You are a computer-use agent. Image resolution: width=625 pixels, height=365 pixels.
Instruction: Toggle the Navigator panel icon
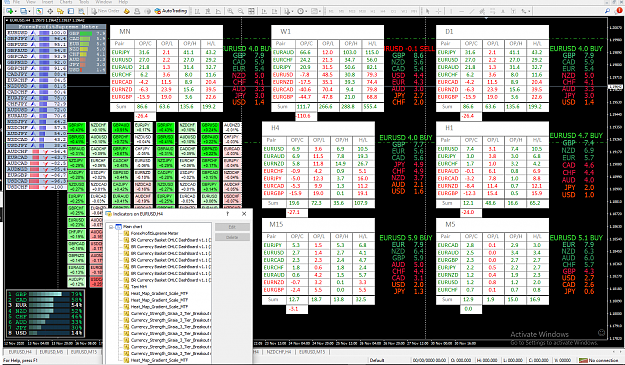[60, 11]
